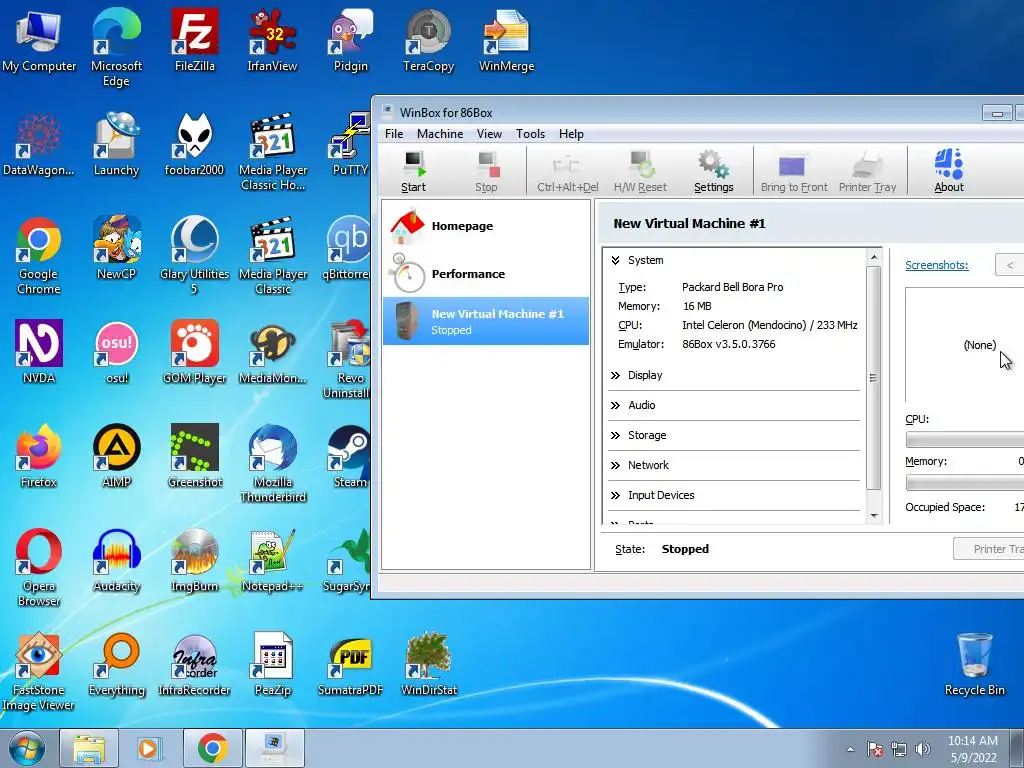1024x768 pixels.
Task: Open WinDirStat desktop icon
Action: [428, 664]
